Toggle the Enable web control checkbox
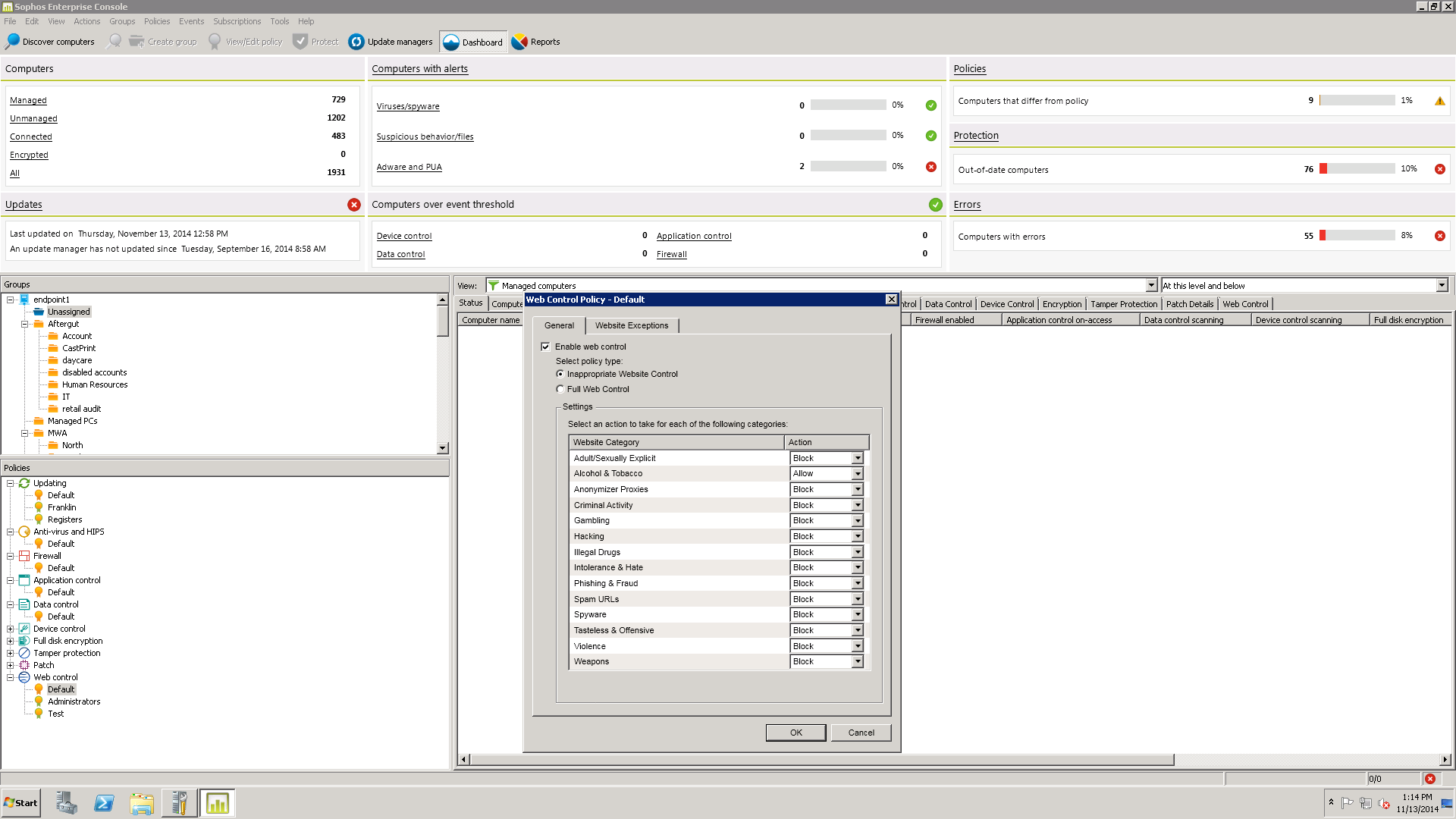The height and width of the screenshot is (819, 1456). (545, 347)
